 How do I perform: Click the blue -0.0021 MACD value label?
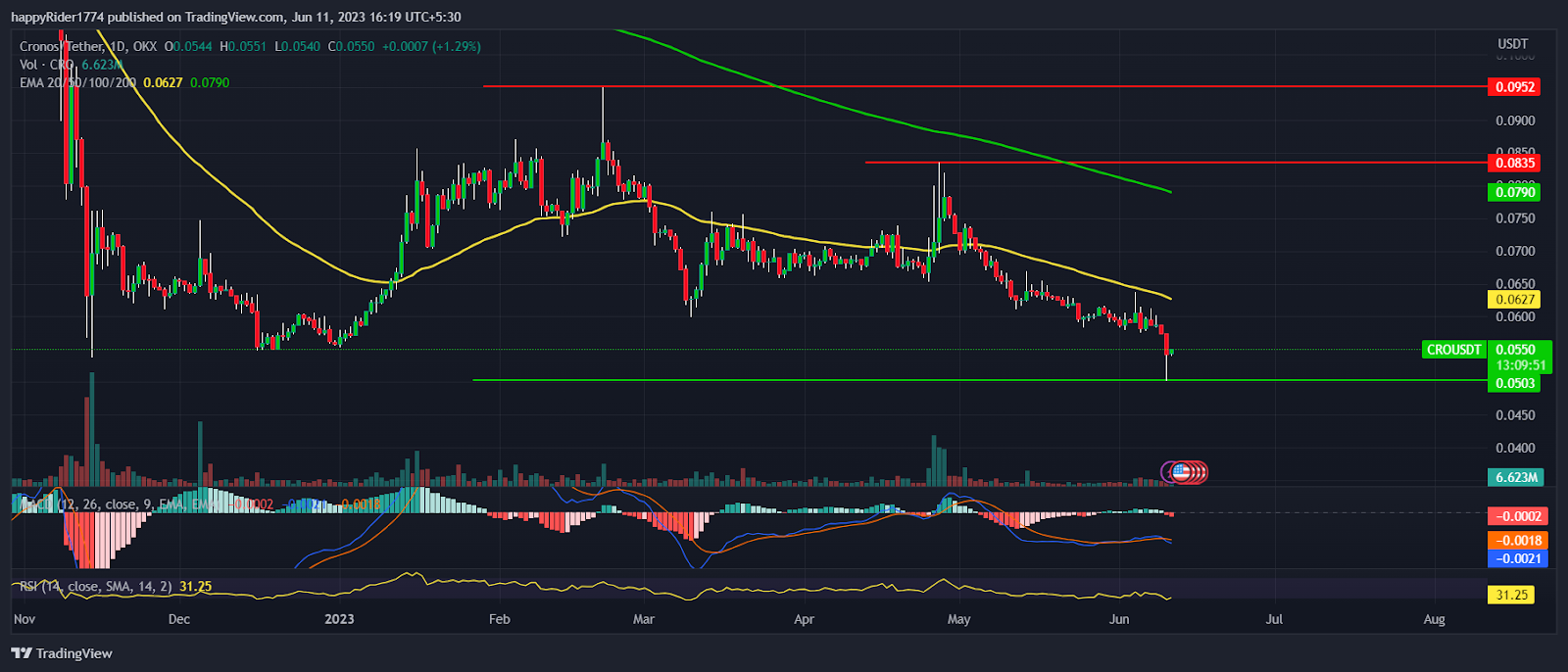point(1517,558)
